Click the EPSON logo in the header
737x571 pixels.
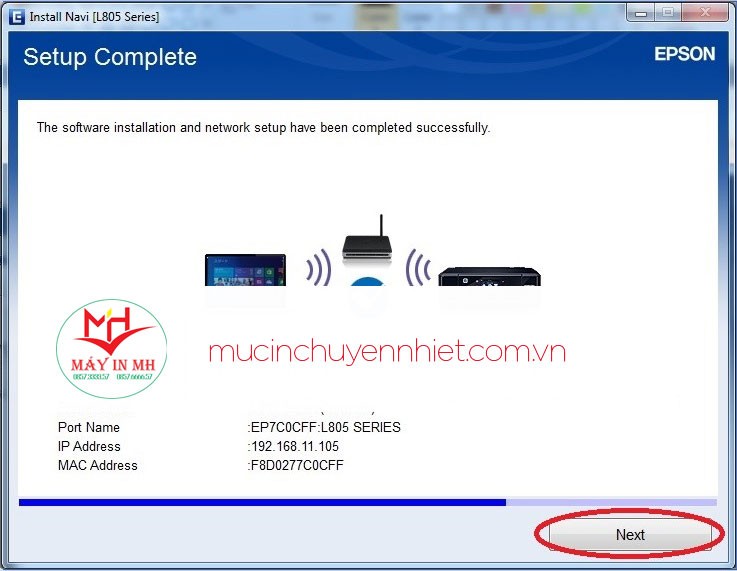click(x=684, y=55)
